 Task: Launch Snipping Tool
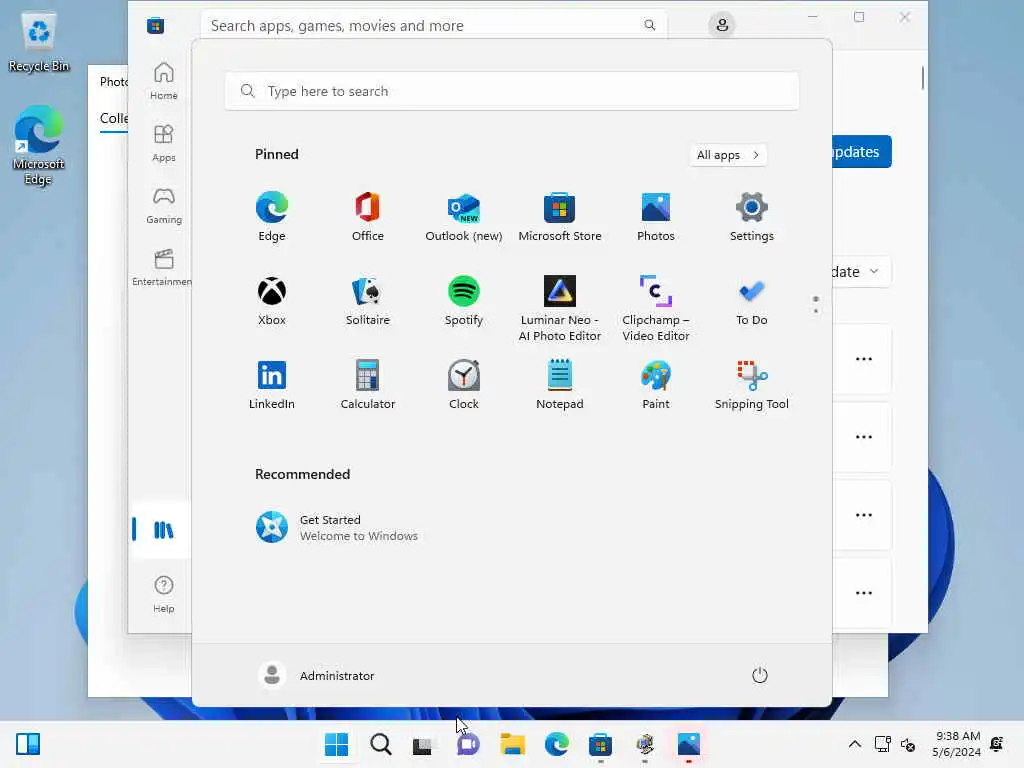click(752, 385)
